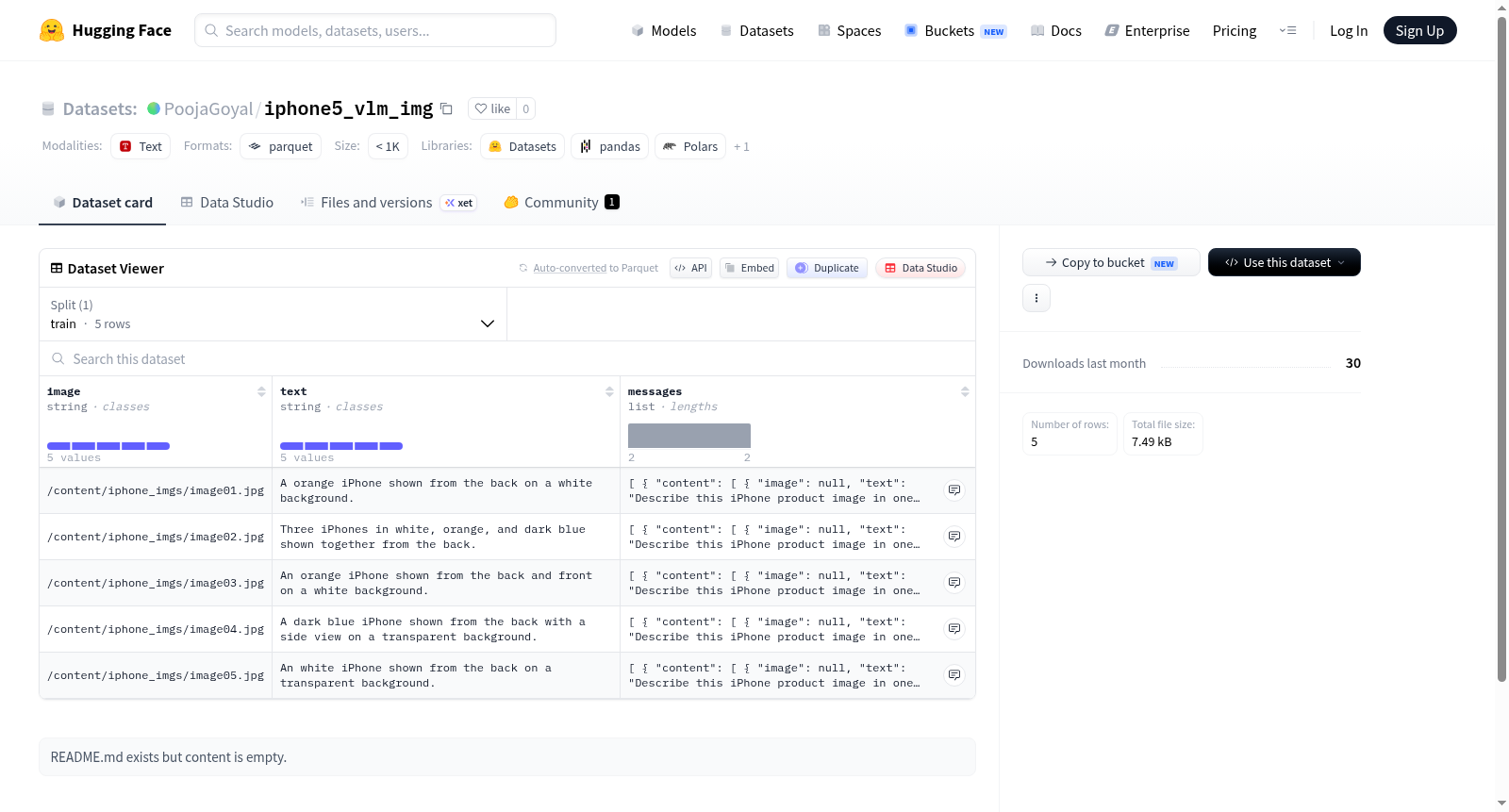Expand the Split train selector
The width and height of the screenshot is (1509, 812).
[273, 314]
